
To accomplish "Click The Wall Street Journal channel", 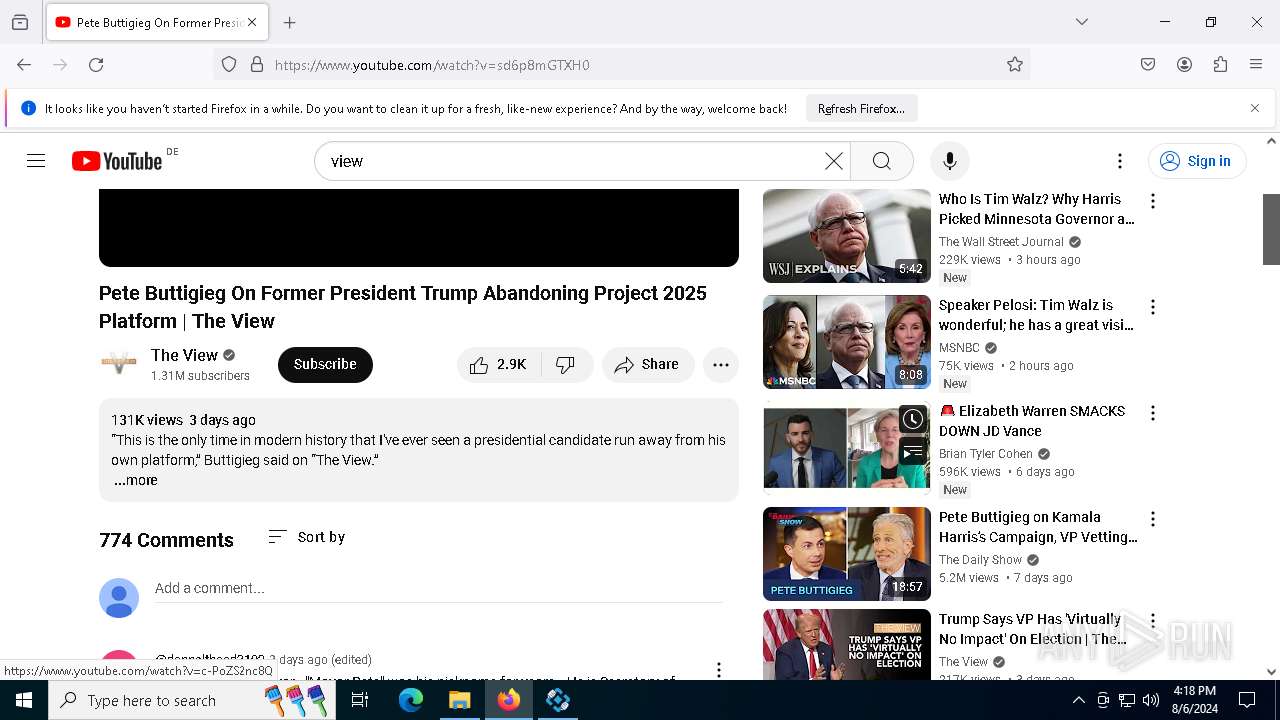I will point(1001,242).
